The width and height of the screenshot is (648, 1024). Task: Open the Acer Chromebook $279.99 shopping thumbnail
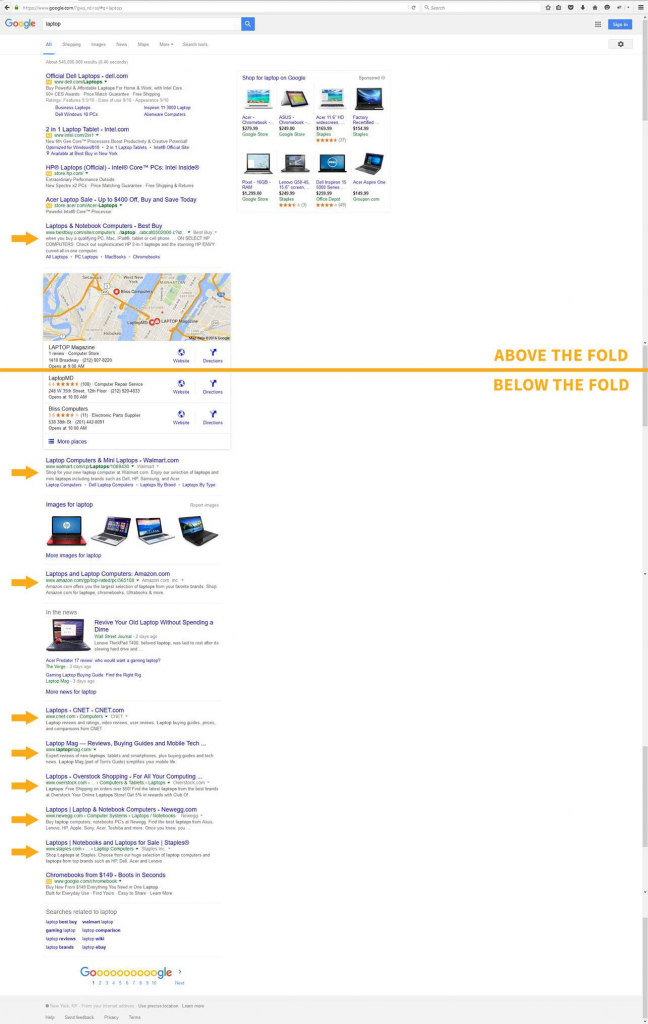pos(257,99)
